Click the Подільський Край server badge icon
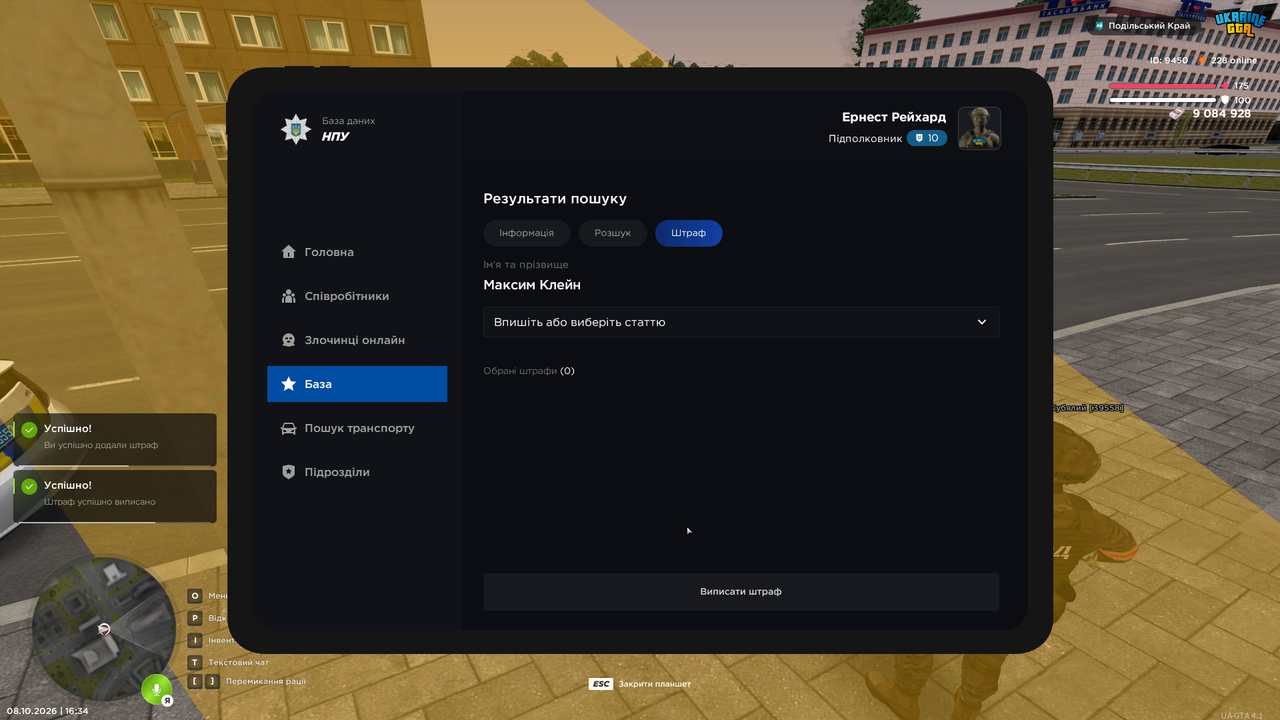The width and height of the screenshot is (1280, 720). point(1100,26)
